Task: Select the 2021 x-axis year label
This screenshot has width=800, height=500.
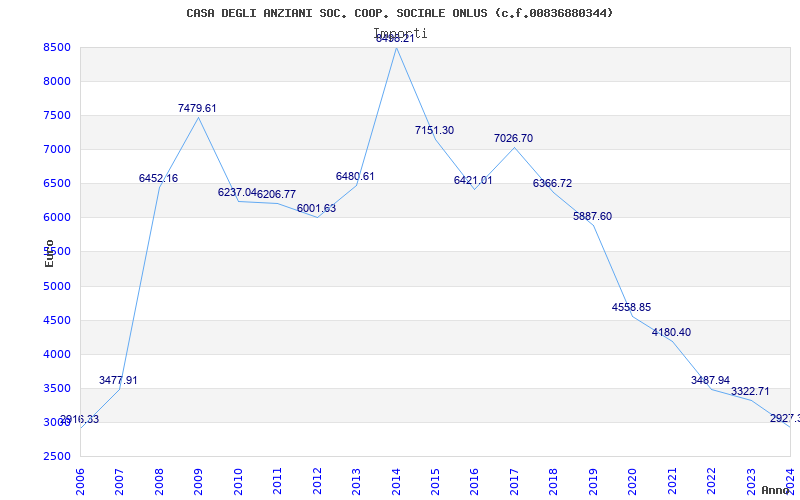Action: [x=672, y=481]
